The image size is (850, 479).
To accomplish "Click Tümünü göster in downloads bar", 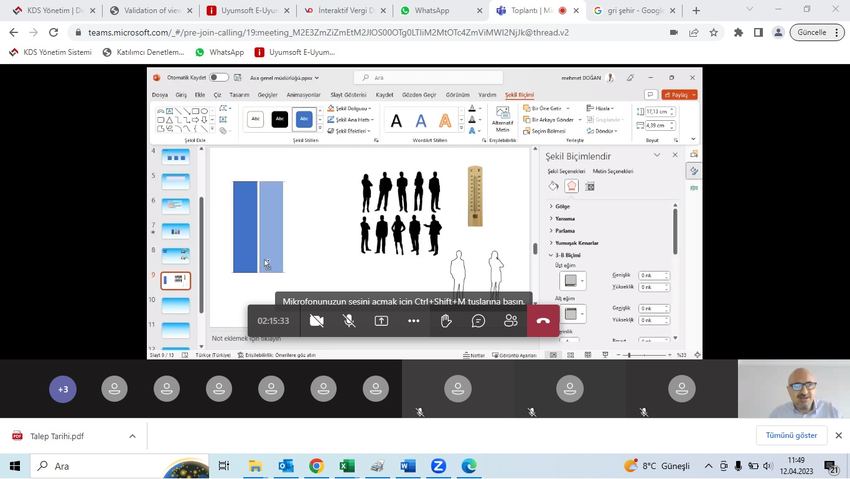I will click(791, 435).
